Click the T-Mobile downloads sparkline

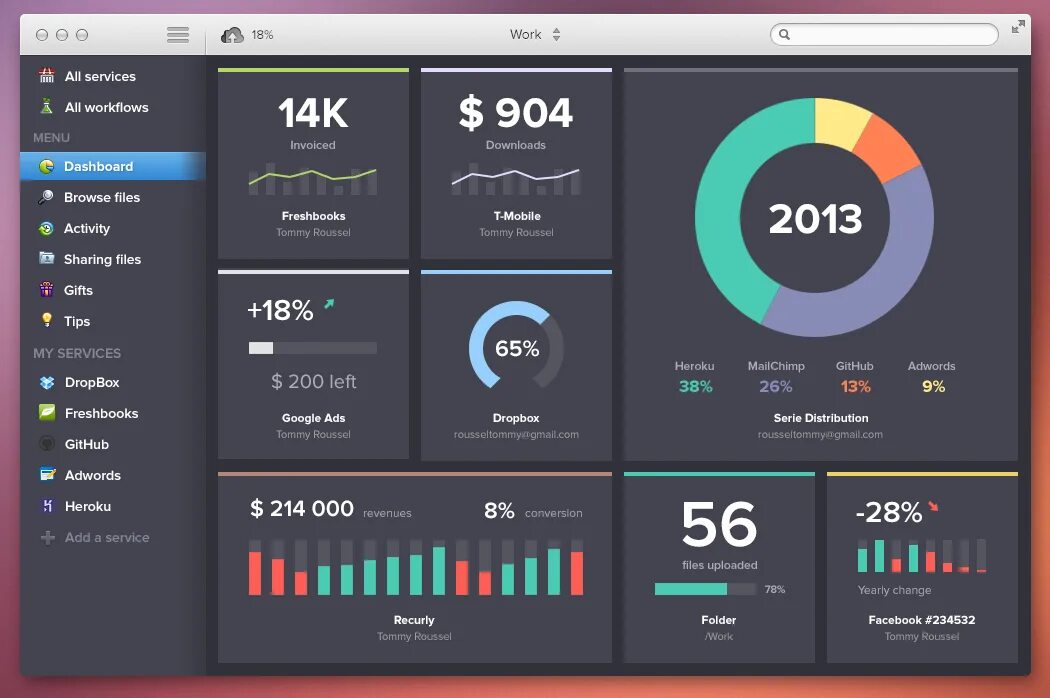[x=516, y=179]
